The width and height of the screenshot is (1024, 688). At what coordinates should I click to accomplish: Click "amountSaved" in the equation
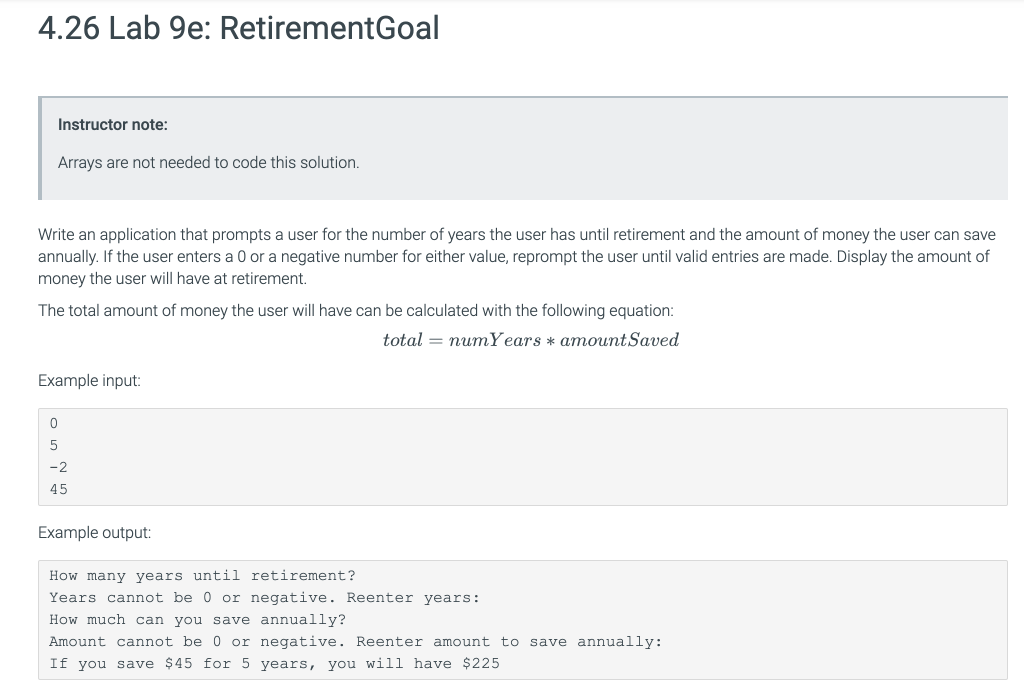(620, 340)
